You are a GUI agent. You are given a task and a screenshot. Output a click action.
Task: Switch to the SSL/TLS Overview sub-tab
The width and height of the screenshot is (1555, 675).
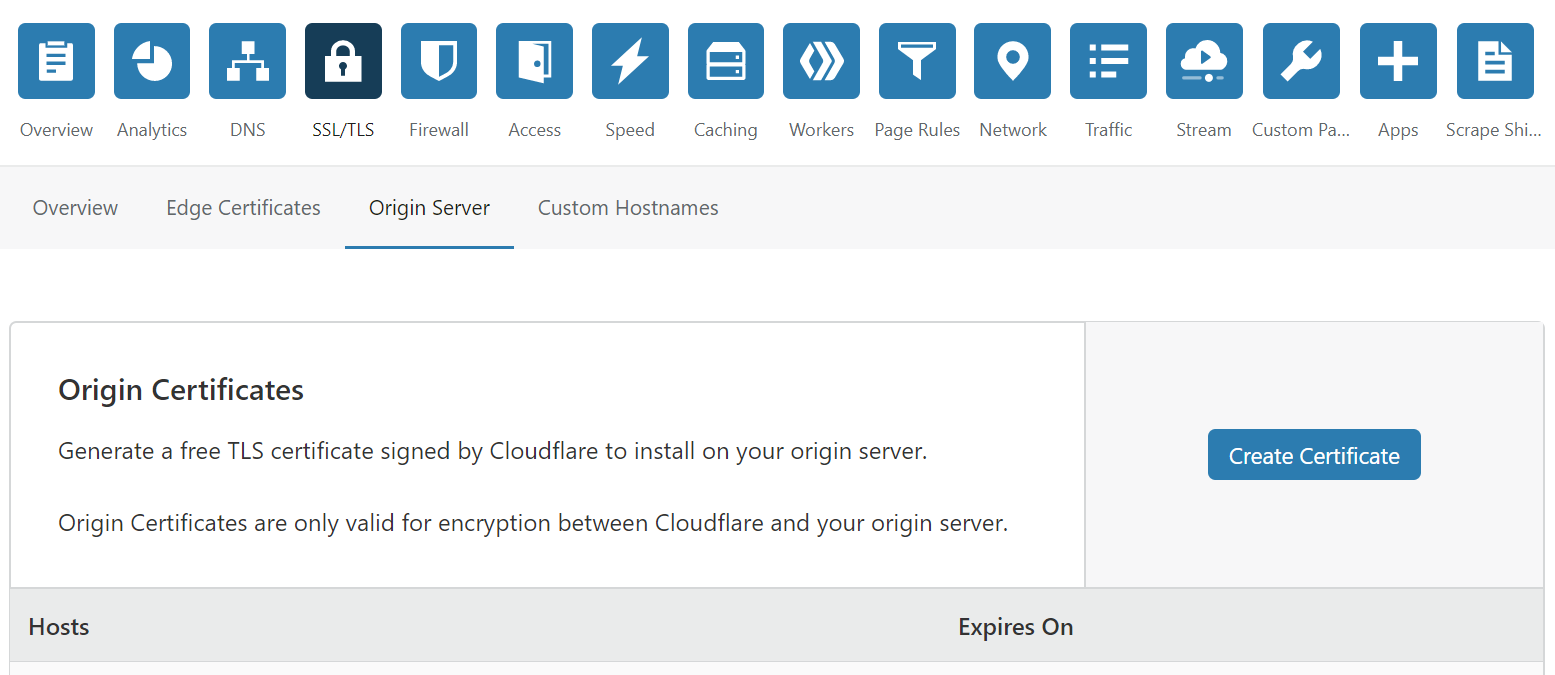(75, 208)
